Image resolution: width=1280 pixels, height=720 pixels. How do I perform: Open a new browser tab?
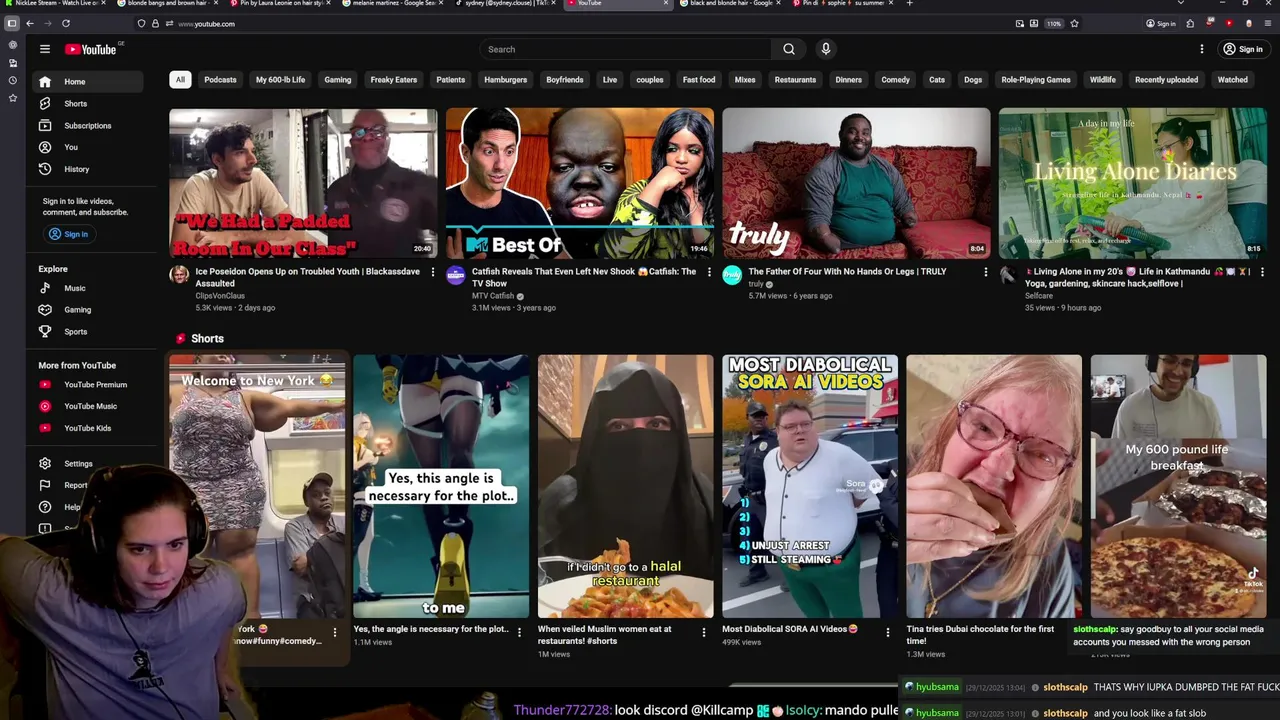point(909,3)
